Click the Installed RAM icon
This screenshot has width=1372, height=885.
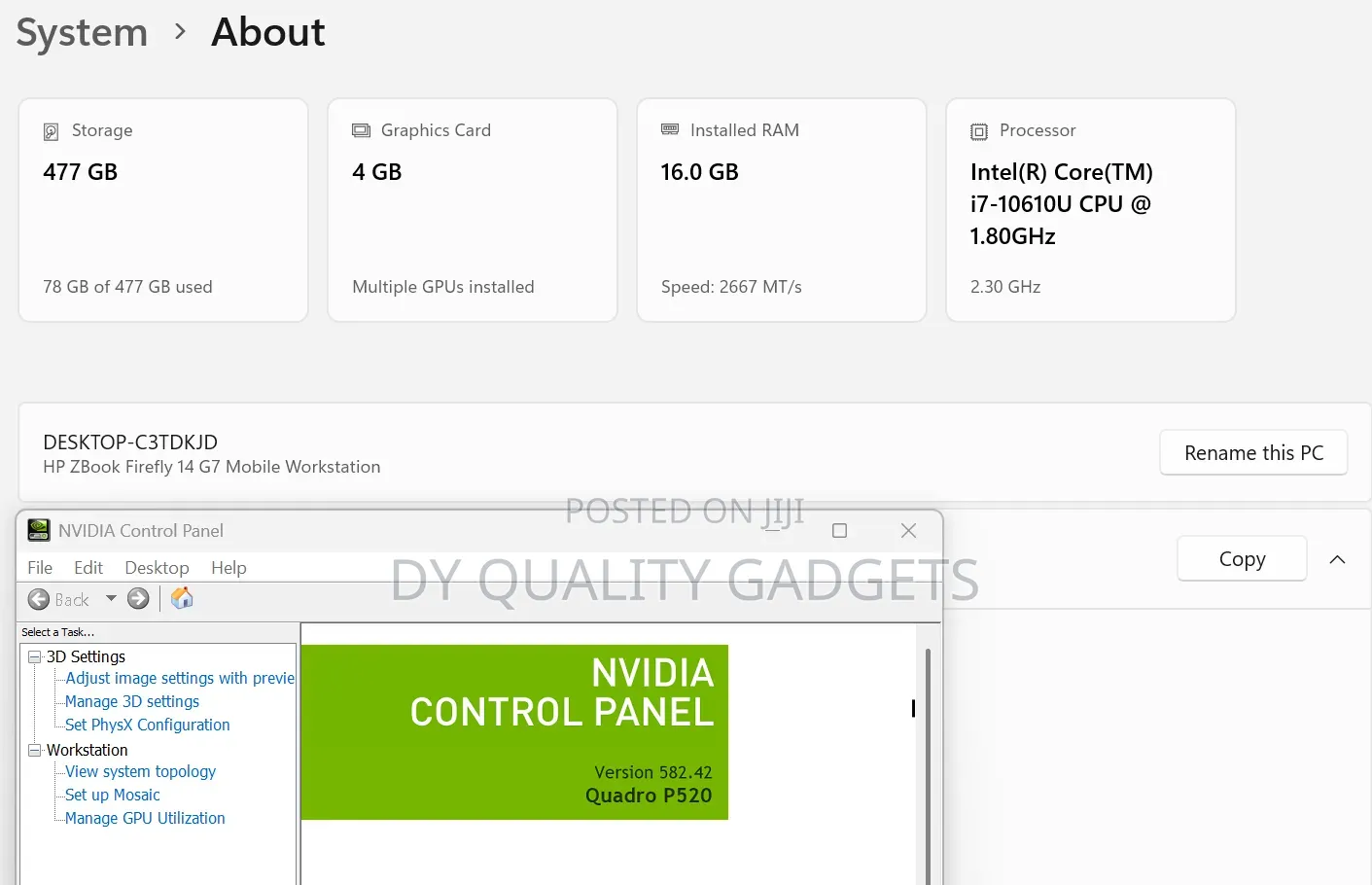coord(670,129)
